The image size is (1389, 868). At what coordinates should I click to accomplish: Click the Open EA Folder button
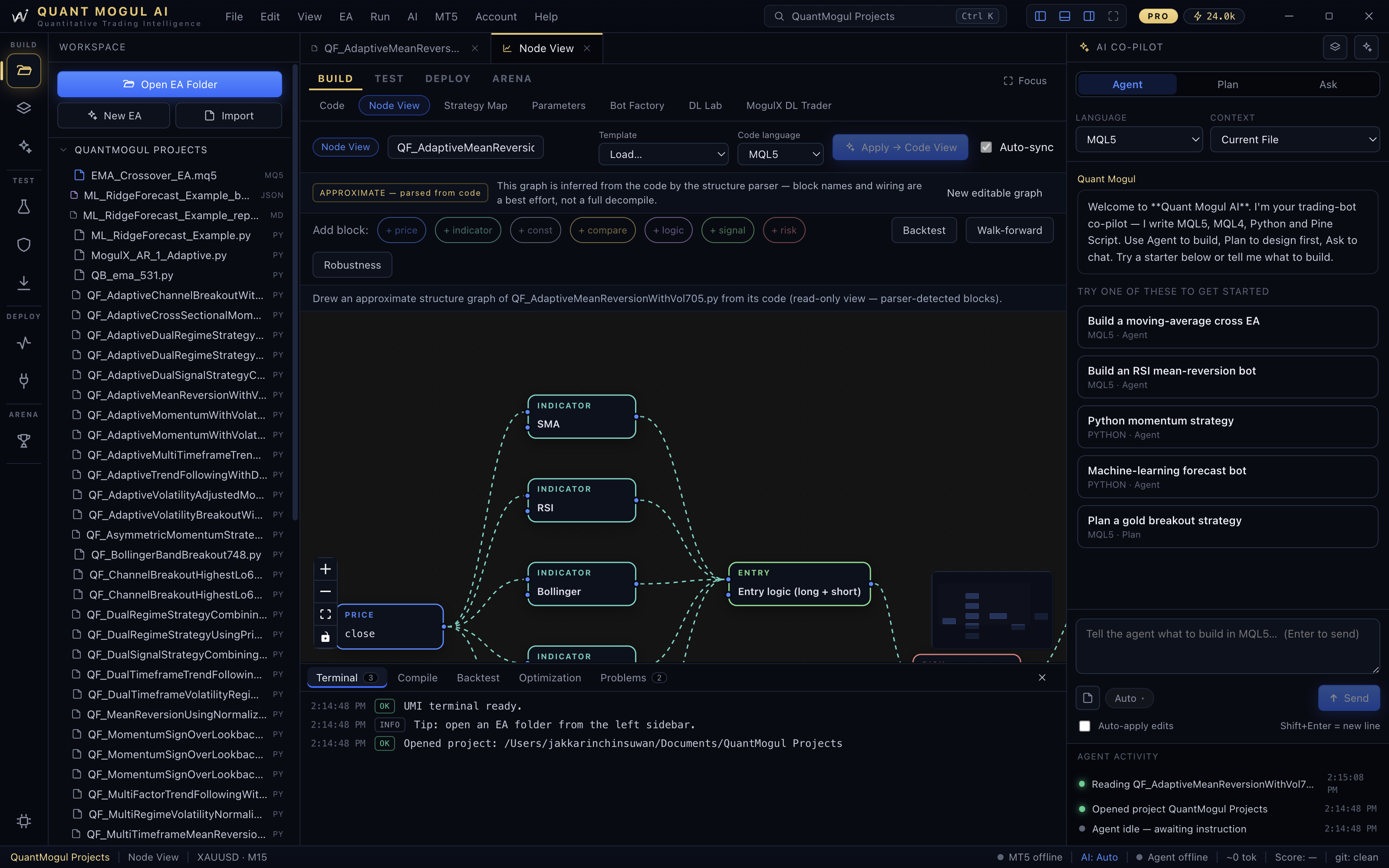pyautogui.click(x=169, y=84)
